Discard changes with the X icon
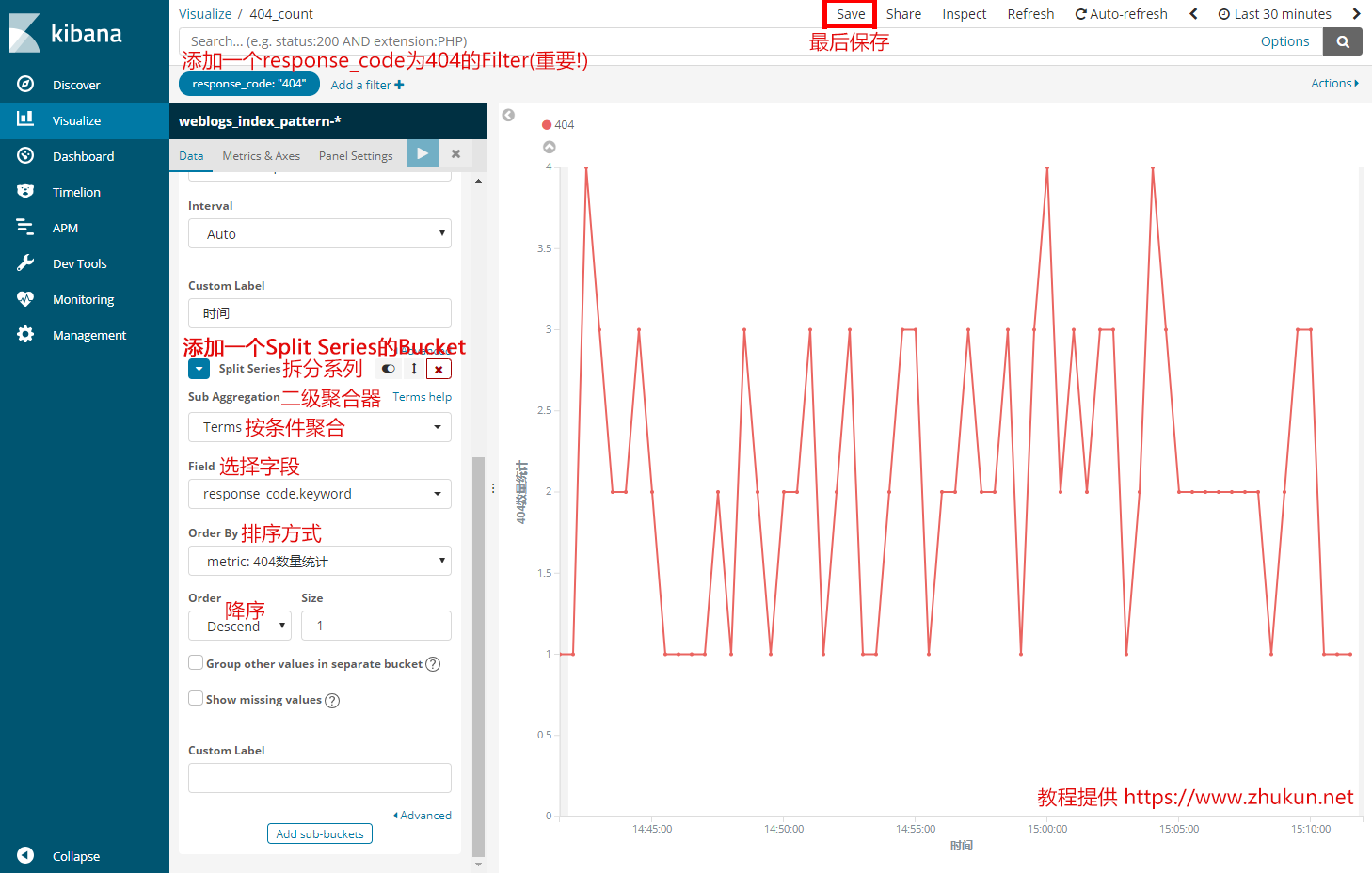 (x=456, y=153)
